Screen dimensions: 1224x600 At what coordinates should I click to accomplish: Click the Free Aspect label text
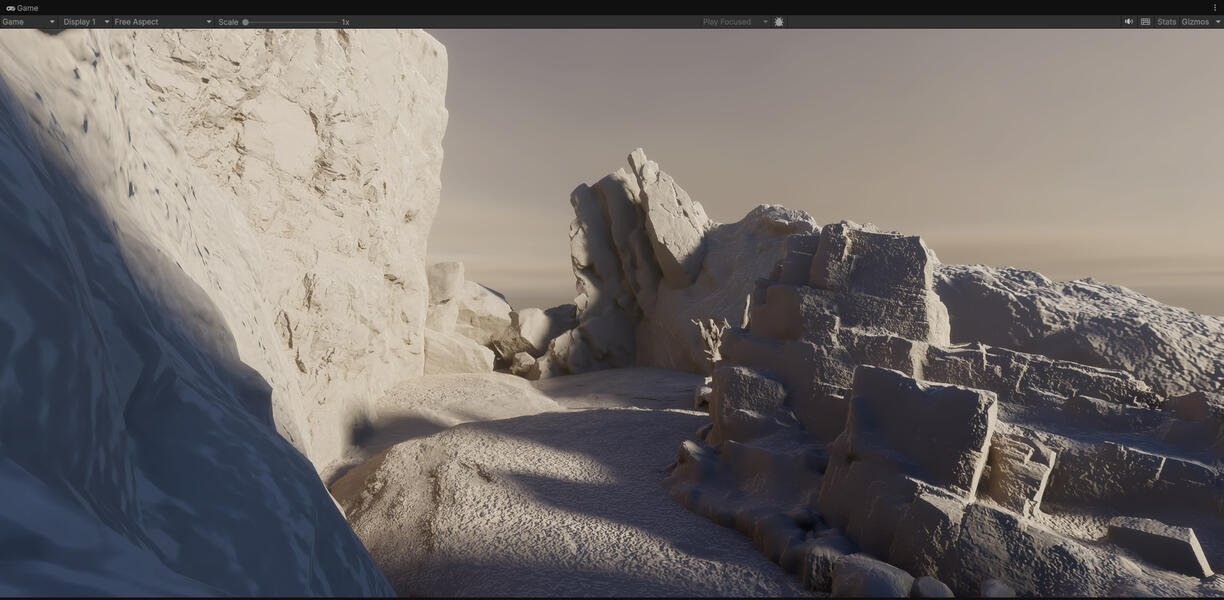(x=138, y=21)
